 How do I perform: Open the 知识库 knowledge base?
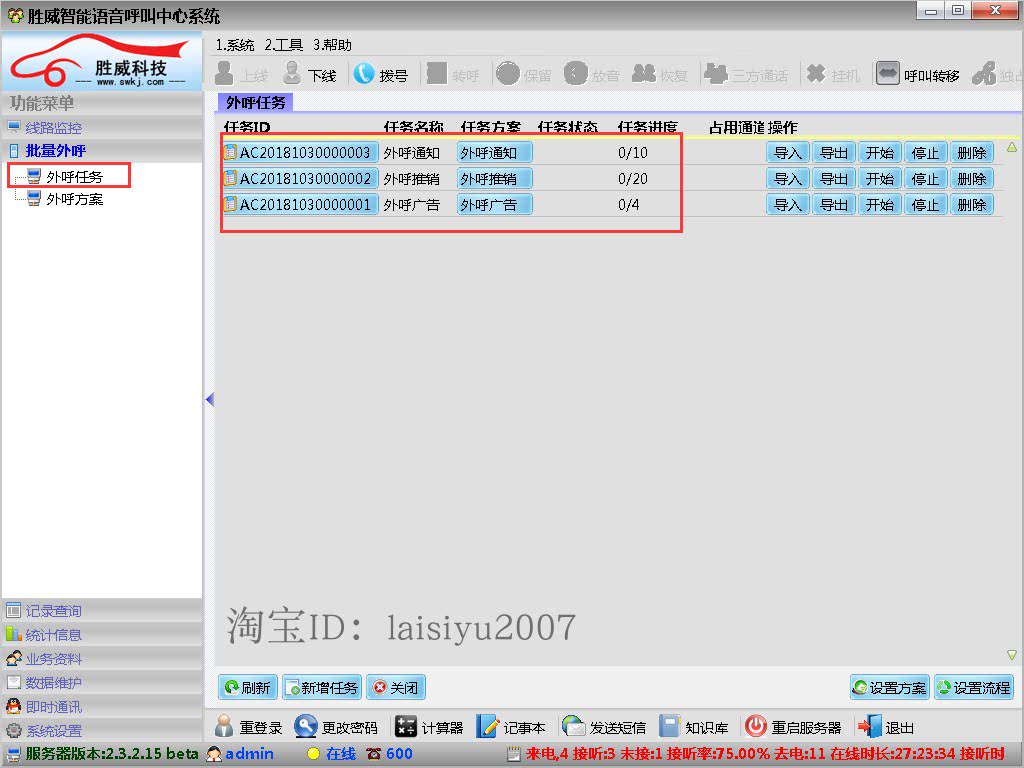670,727
